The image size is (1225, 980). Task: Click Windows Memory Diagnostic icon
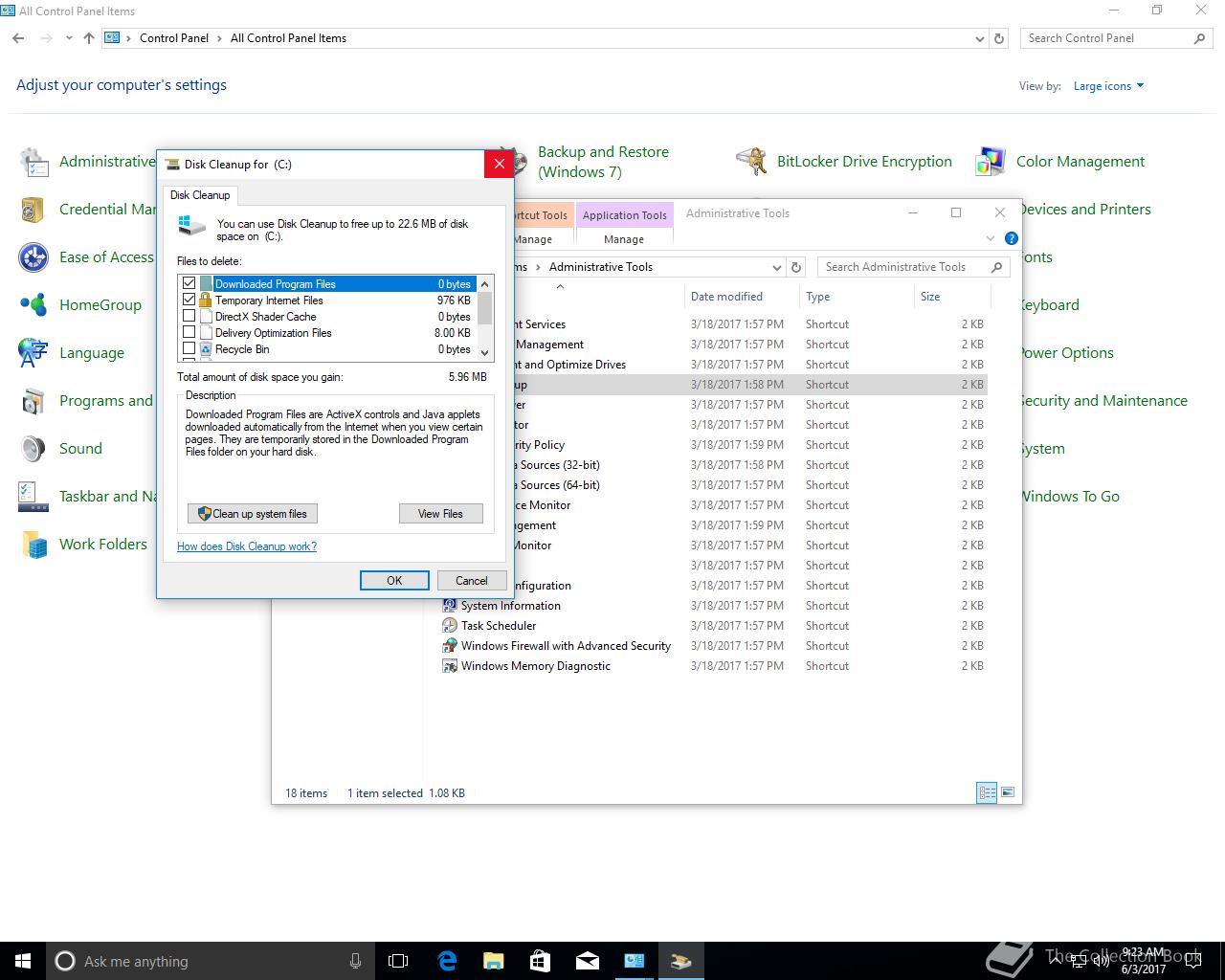tap(450, 666)
